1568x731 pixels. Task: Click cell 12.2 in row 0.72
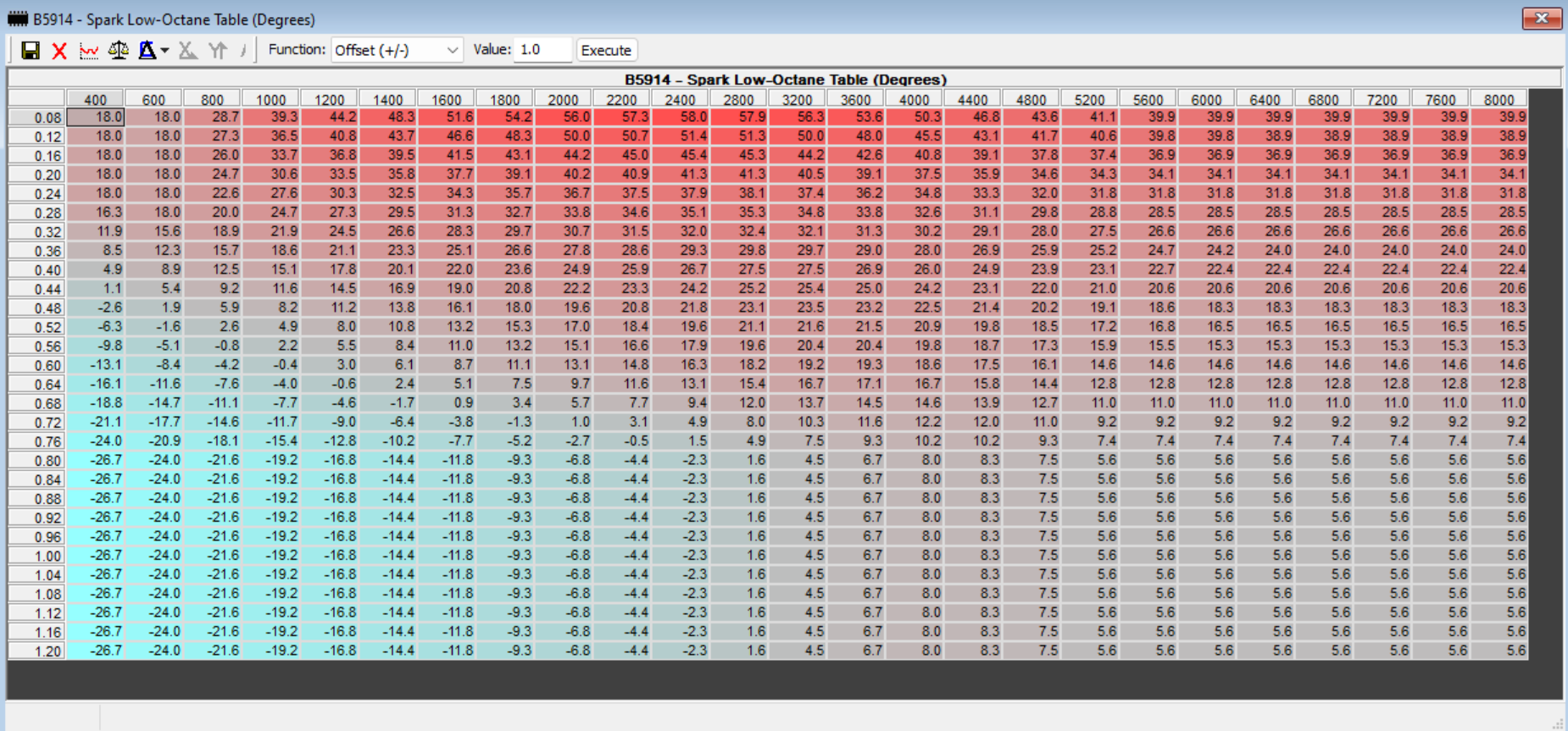coord(914,422)
